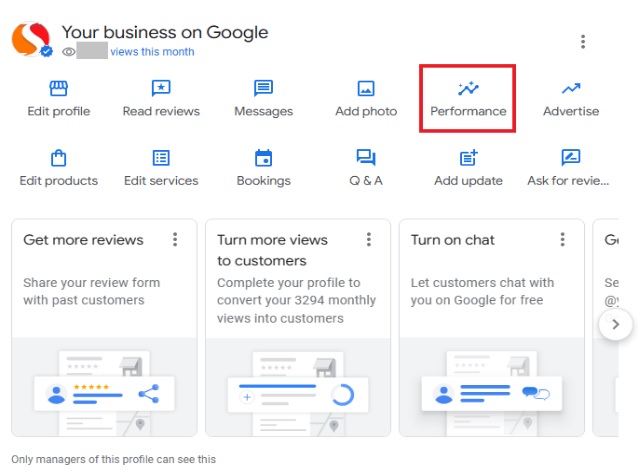Open the Get more reviews card illustration
This screenshot has height=472, width=640.
[x=104, y=387]
